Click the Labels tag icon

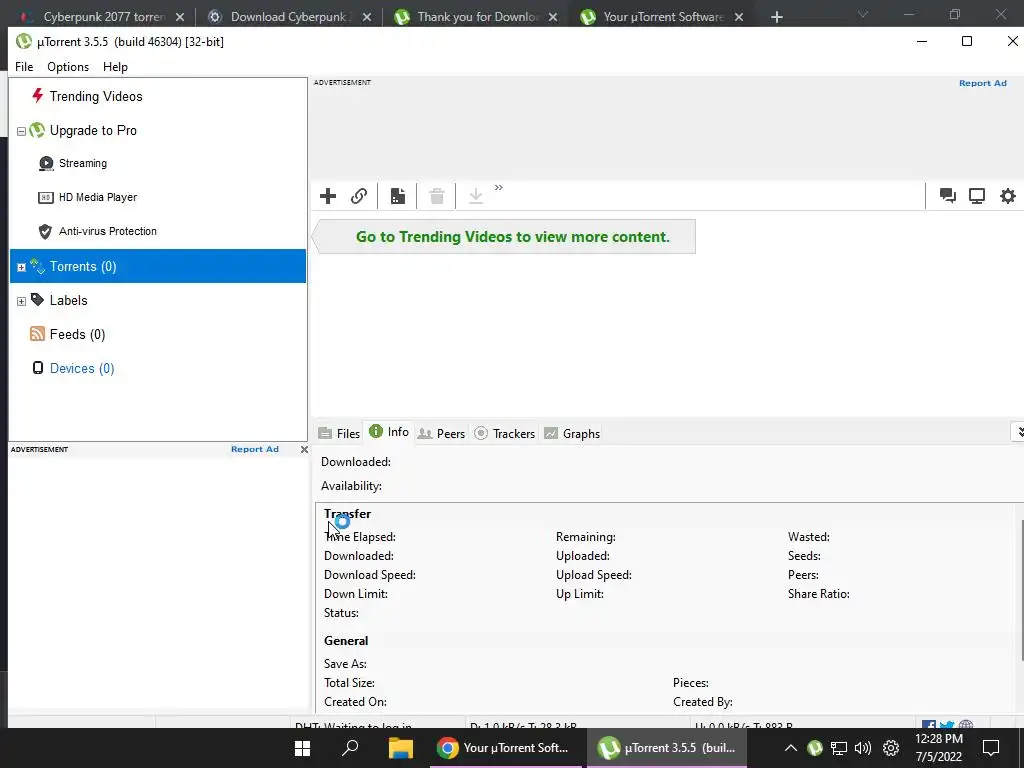38,300
